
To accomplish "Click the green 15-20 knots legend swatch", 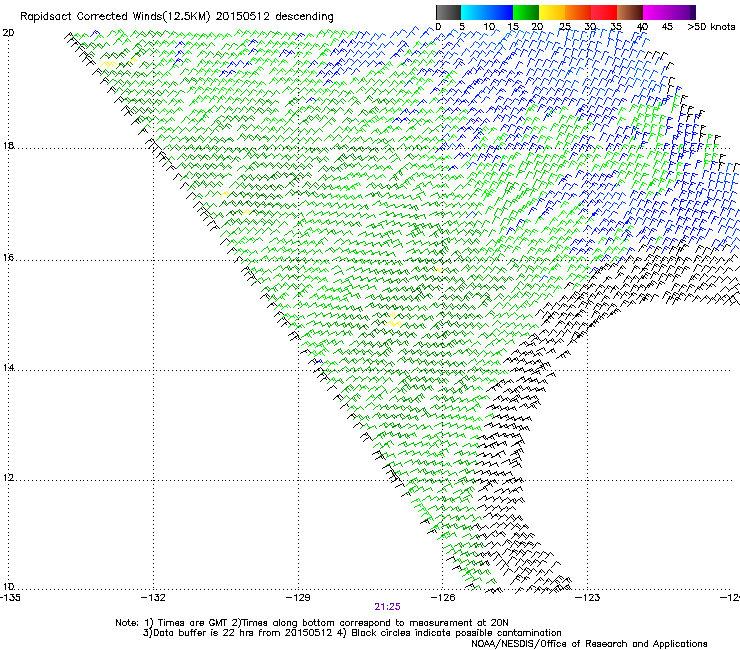I will click(x=526, y=12).
